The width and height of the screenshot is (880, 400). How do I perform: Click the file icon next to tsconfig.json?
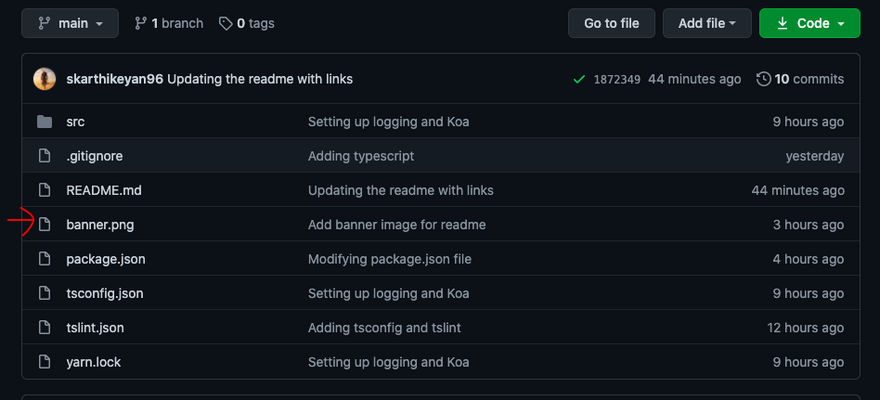[44, 293]
